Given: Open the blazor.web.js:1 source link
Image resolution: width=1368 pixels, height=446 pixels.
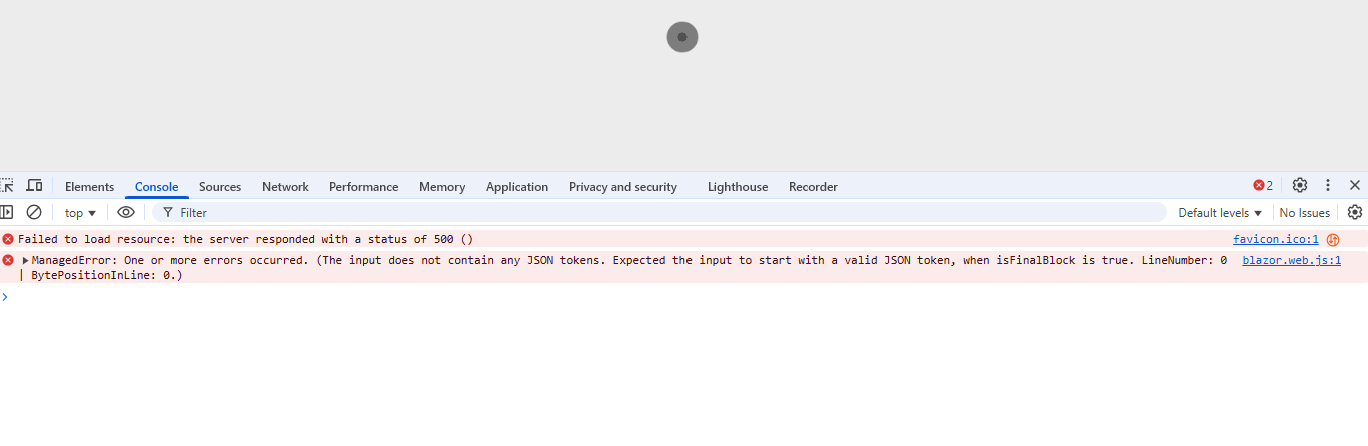Looking at the screenshot, I should click(x=1291, y=260).
